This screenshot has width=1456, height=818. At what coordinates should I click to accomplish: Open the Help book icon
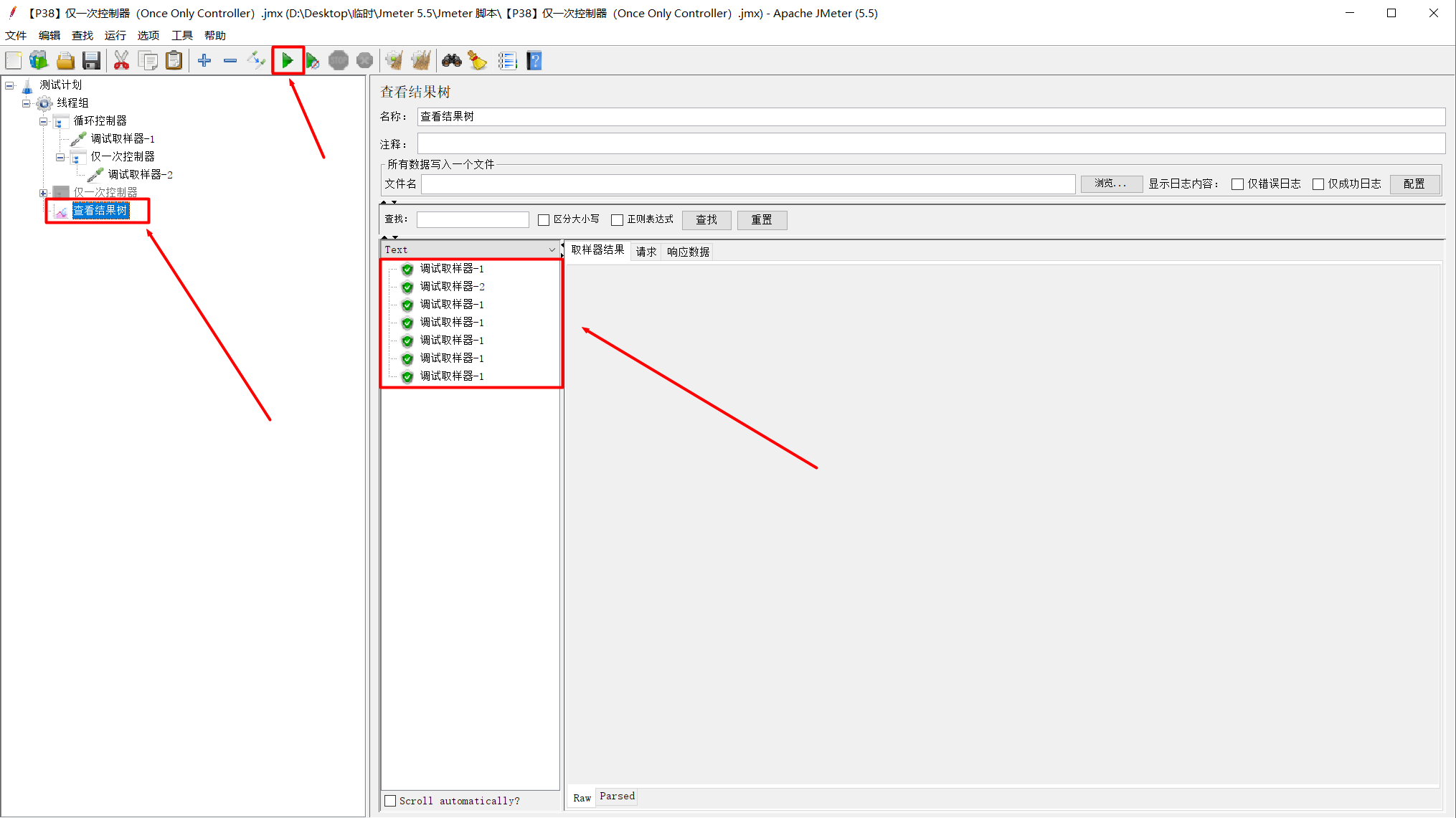click(534, 61)
